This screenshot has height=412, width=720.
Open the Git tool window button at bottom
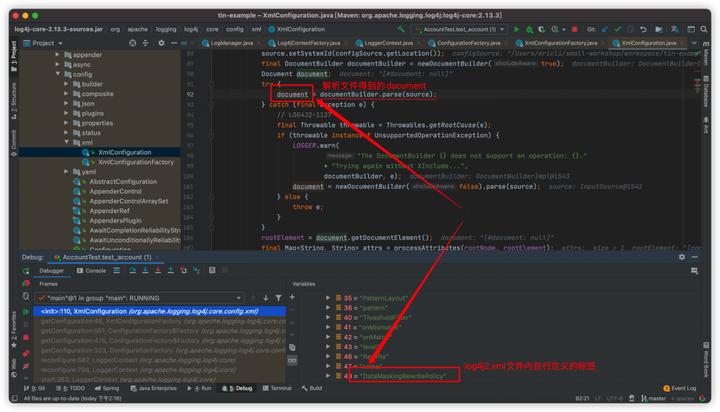click(x=34, y=388)
